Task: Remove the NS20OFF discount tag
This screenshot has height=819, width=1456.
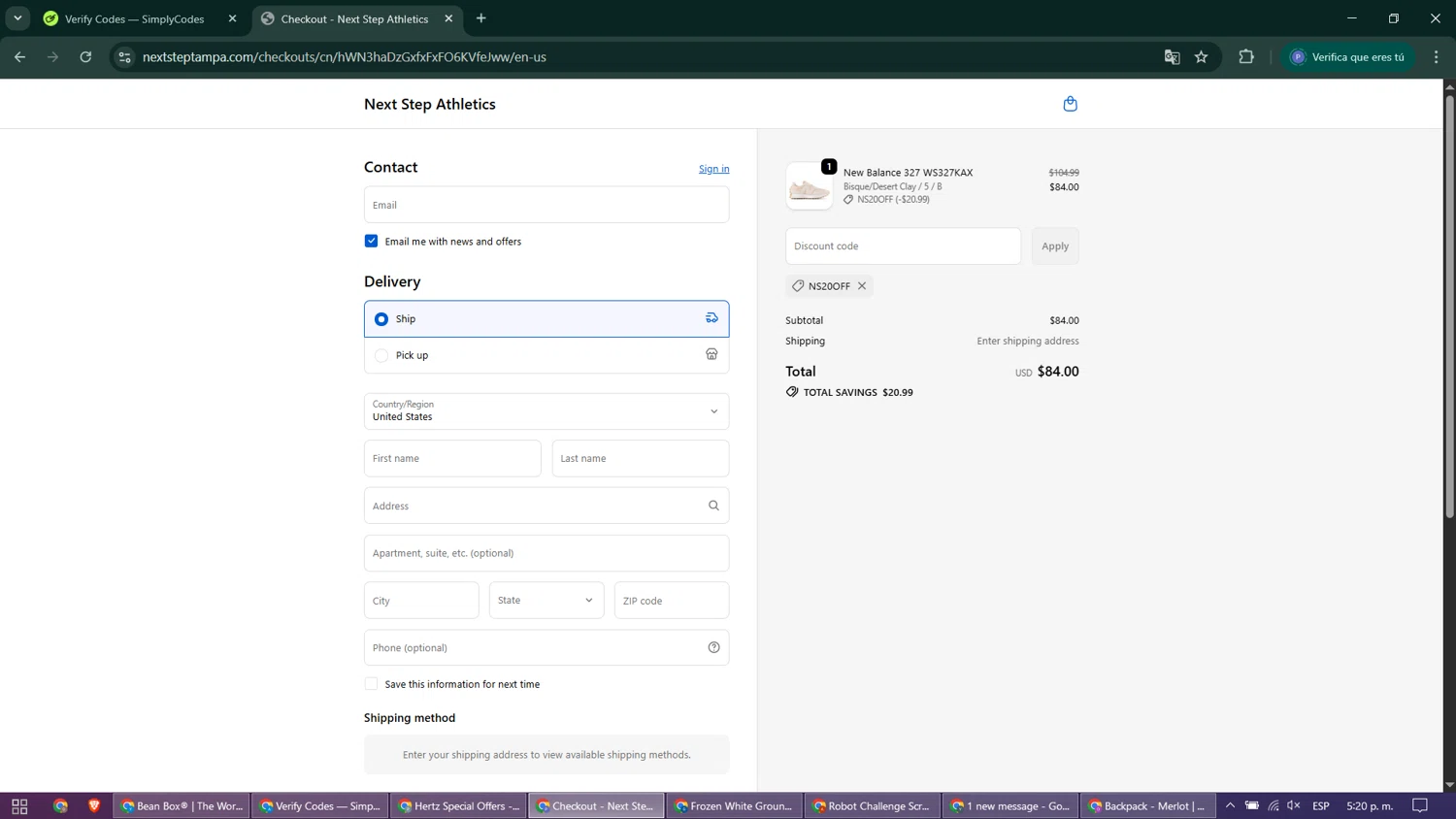Action: [x=862, y=286]
